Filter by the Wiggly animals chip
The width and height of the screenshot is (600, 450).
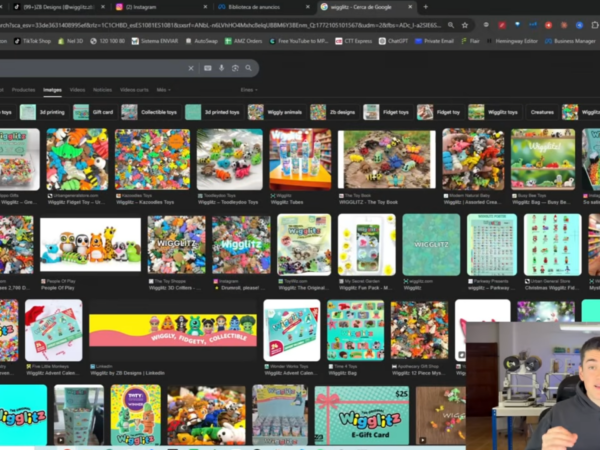[276, 112]
